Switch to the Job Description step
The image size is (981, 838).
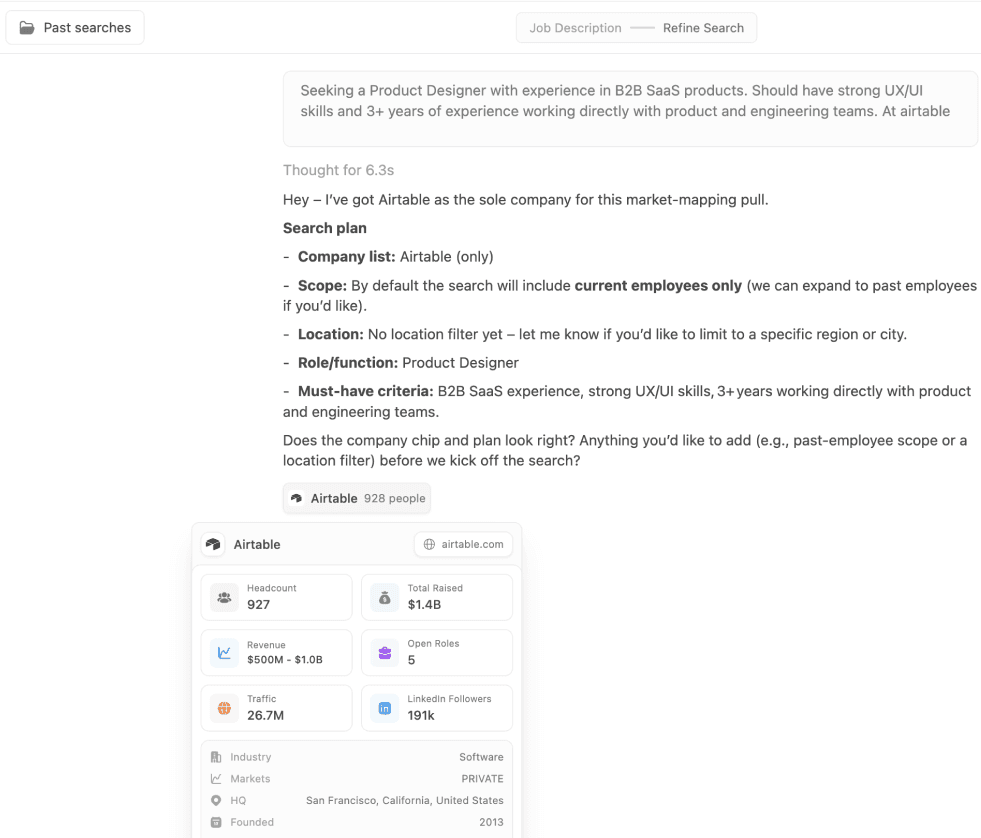coord(576,28)
